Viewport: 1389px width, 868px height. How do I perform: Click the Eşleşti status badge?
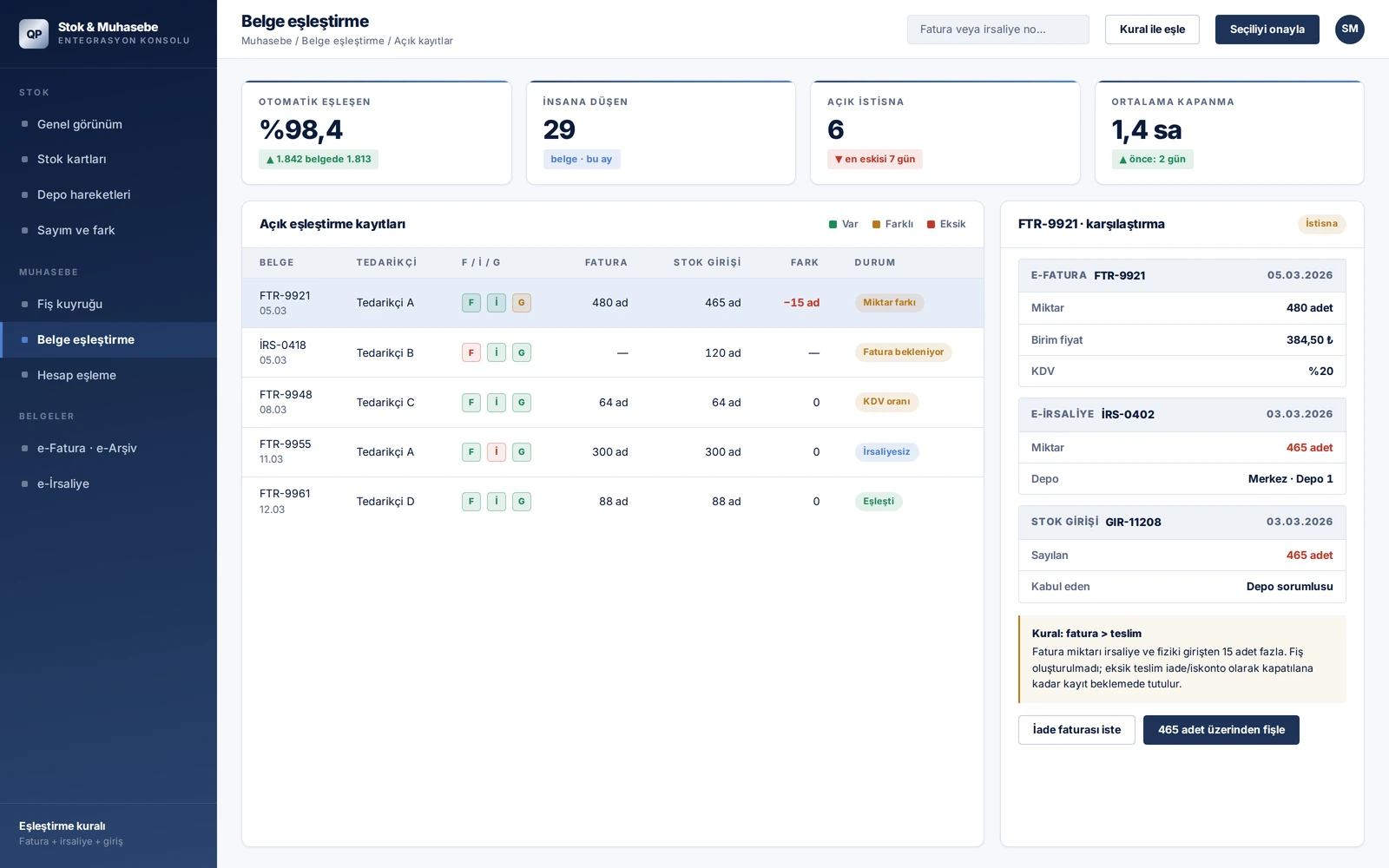point(879,502)
